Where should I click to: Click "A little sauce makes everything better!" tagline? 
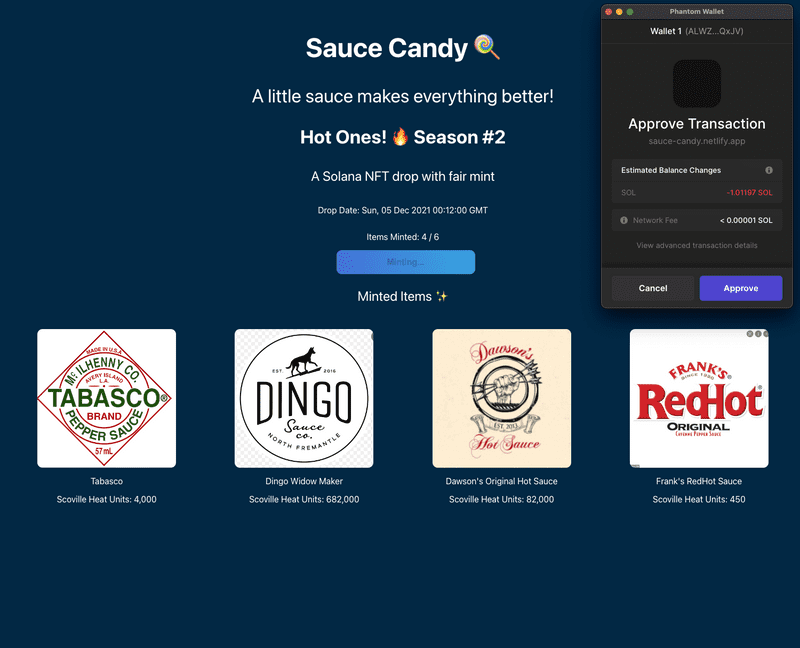[x=403, y=96]
